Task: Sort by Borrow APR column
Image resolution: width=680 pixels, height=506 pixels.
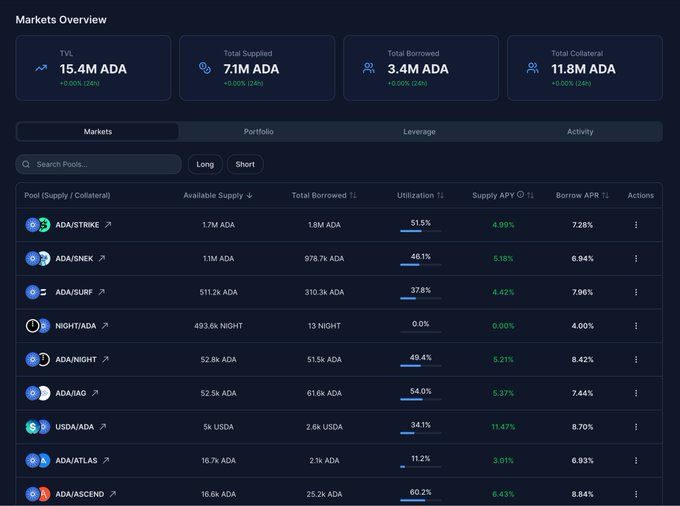Action: point(582,196)
